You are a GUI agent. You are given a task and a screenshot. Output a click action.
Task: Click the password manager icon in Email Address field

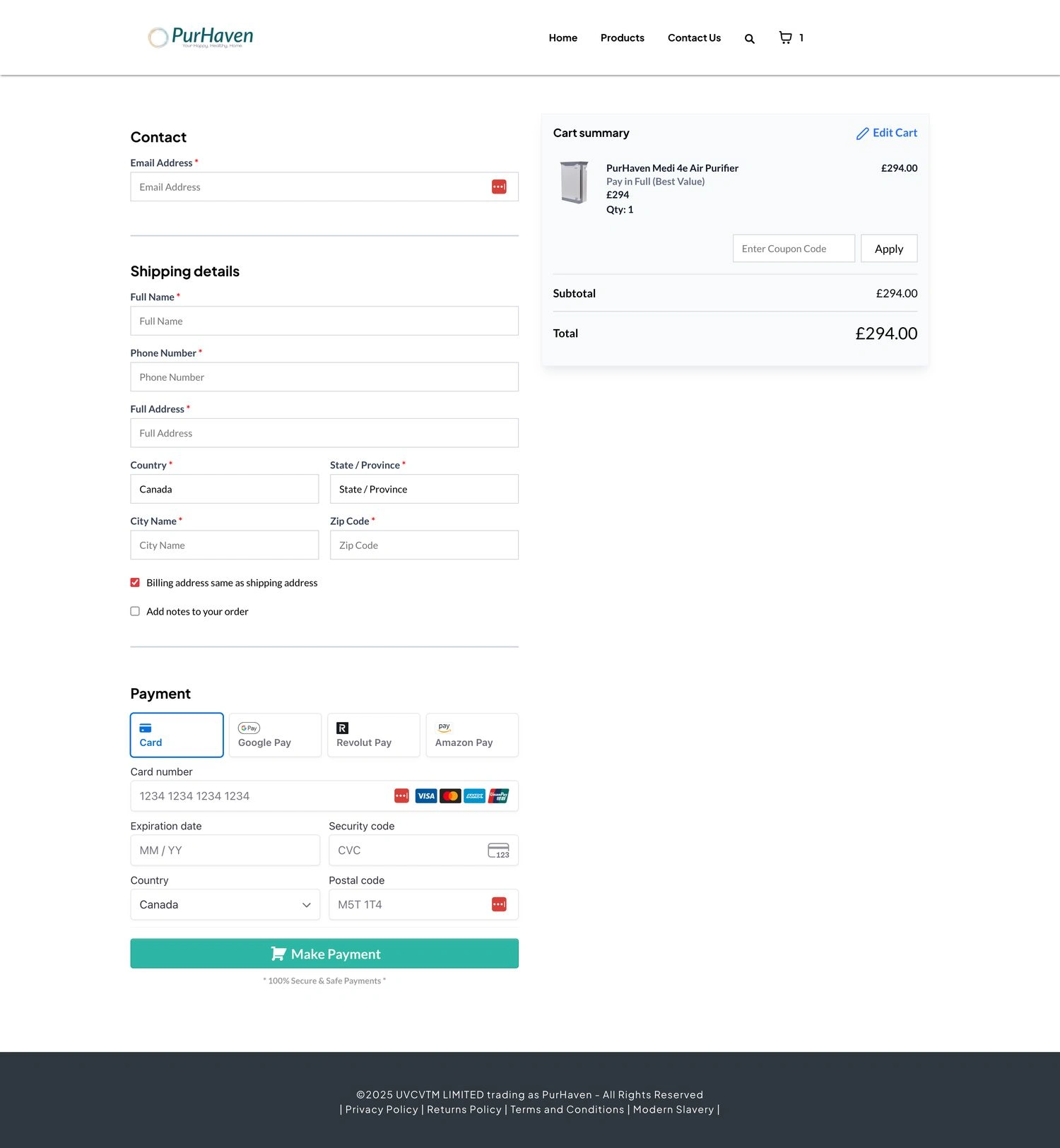(499, 187)
